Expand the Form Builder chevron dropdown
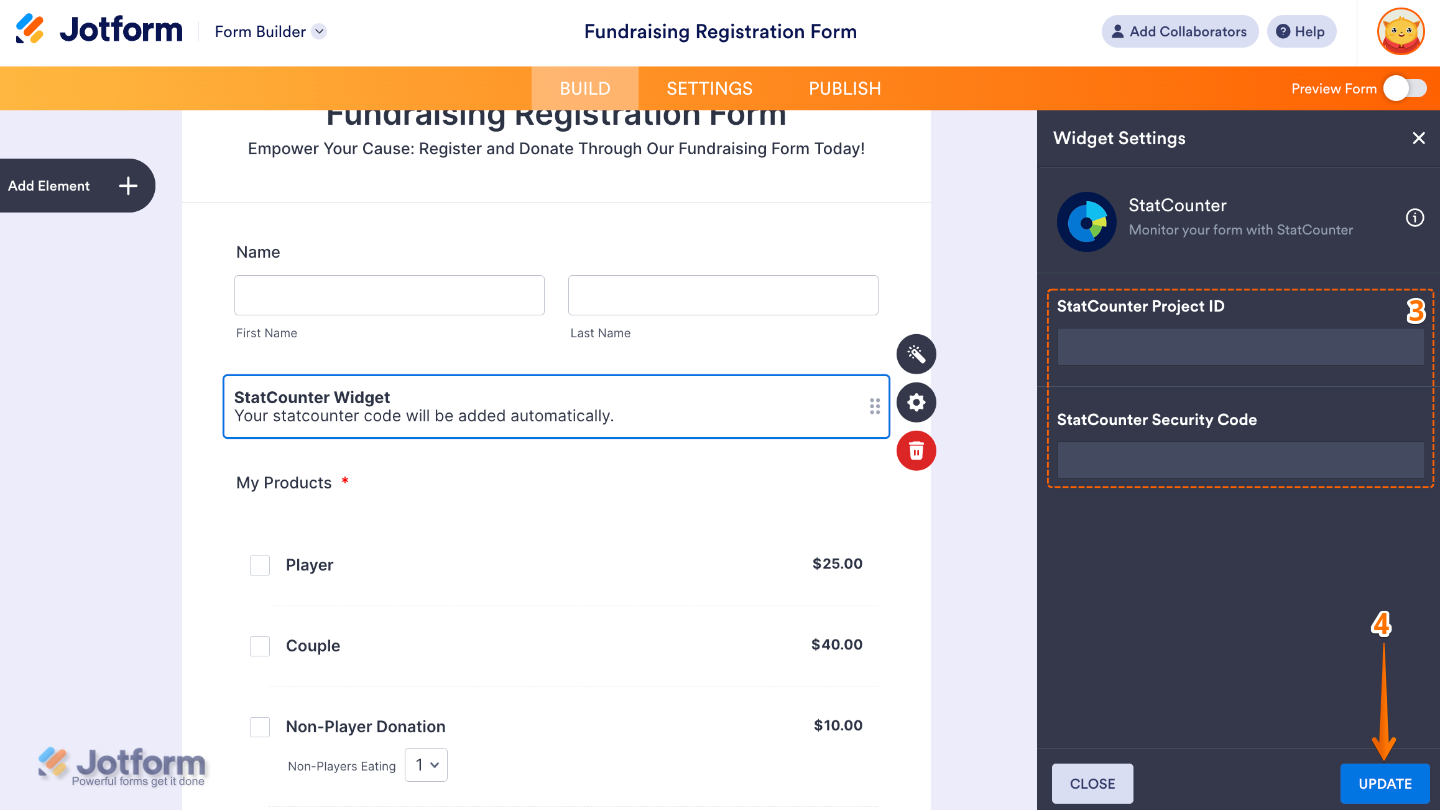 coord(319,31)
